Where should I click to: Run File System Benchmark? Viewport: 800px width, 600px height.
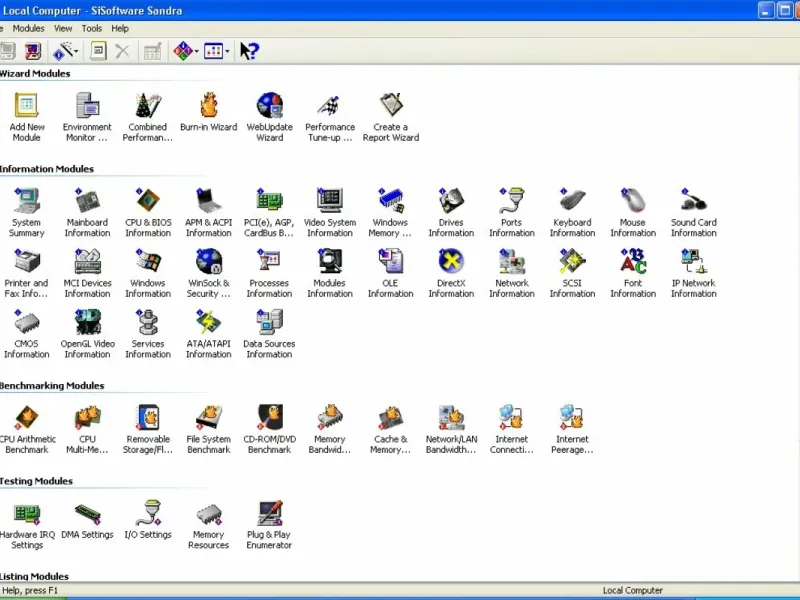(x=209, y=429)
